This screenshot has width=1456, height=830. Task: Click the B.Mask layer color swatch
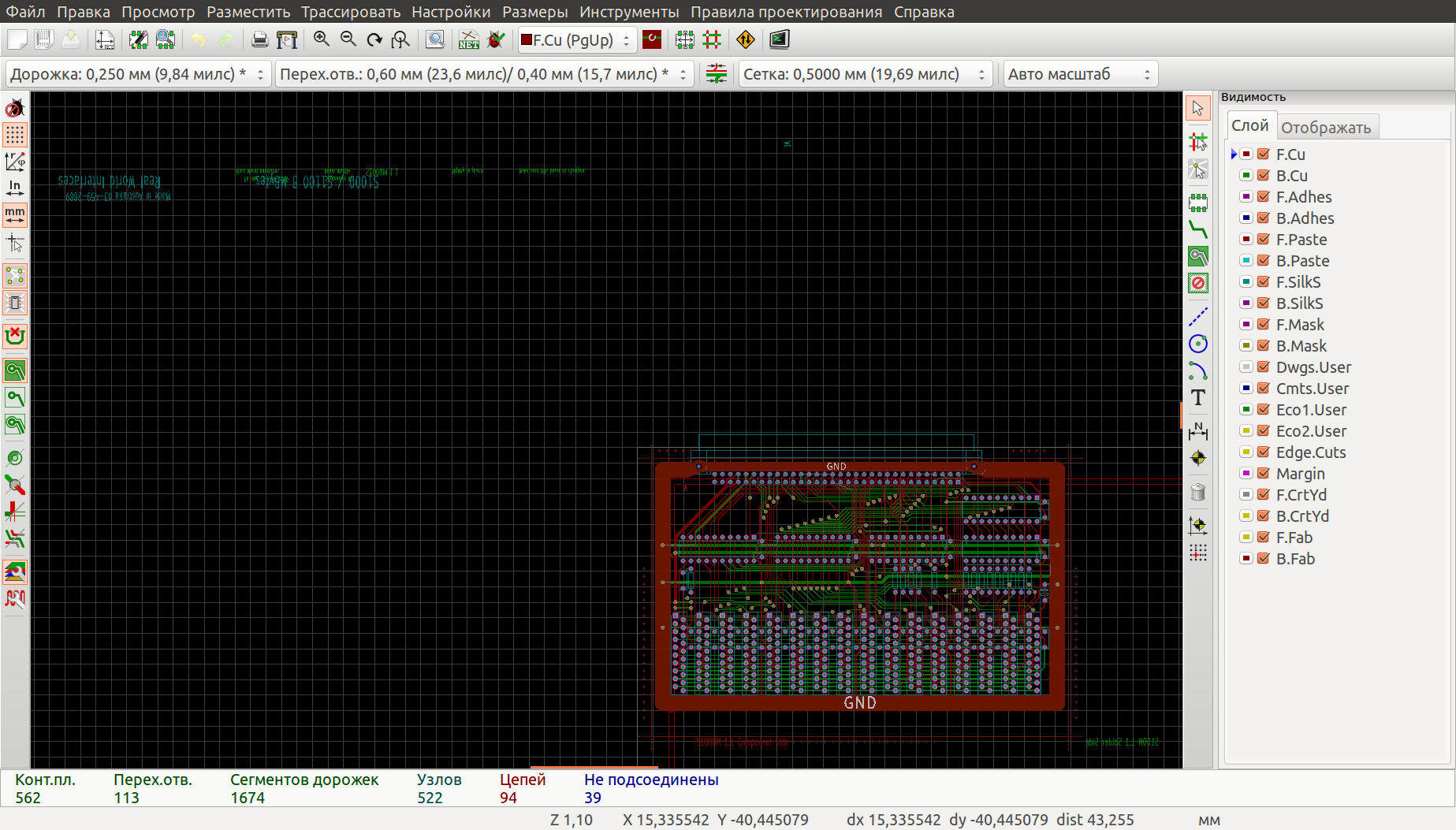pyautogui.click(x=1246, y=346)
